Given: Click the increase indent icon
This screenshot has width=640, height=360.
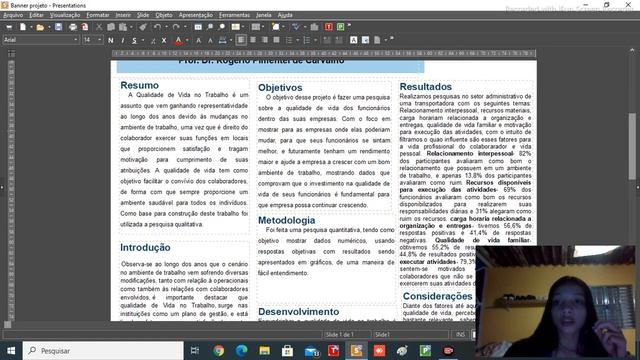Looking at the screenshot, I should [339, 40].
